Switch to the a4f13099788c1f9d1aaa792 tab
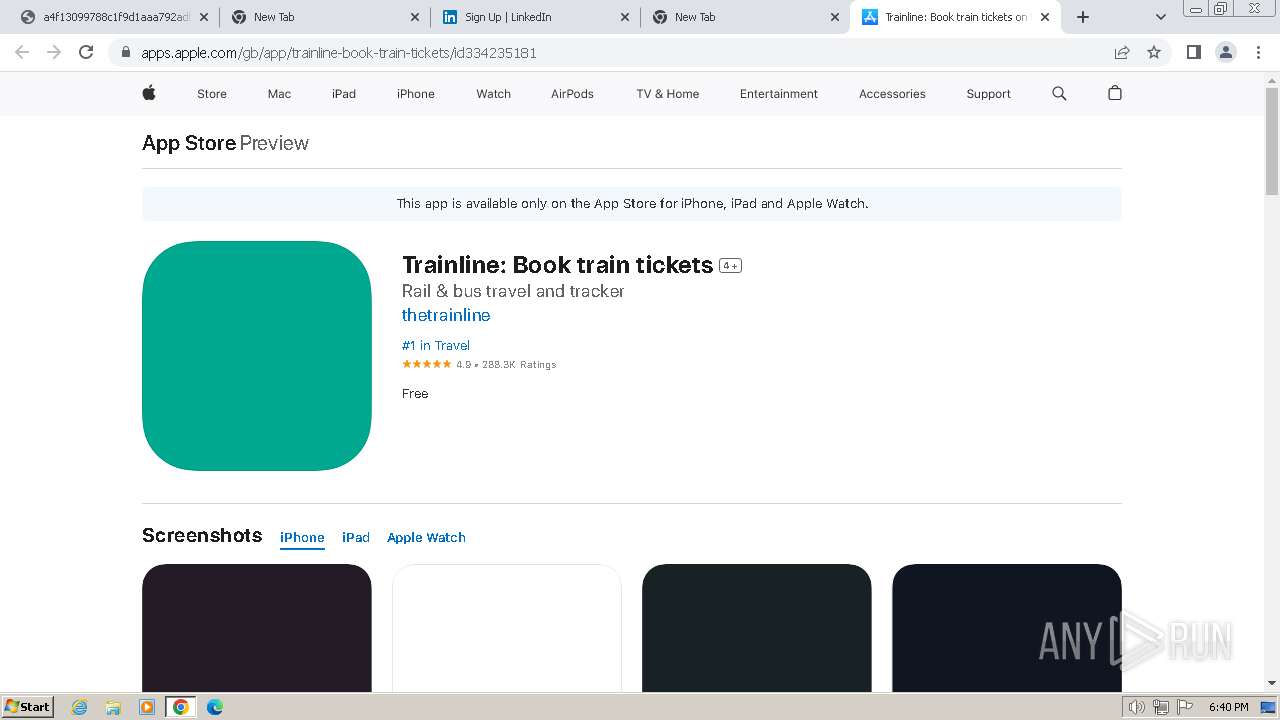The image size is (1280, 720). (x=114, y=17)
